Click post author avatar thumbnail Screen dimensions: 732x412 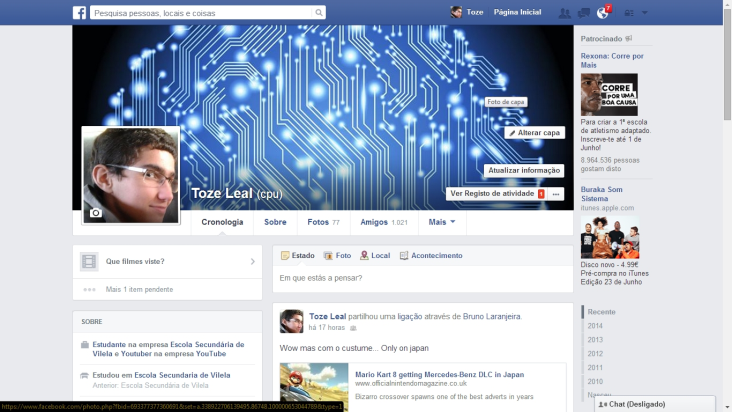coord(291,321)
